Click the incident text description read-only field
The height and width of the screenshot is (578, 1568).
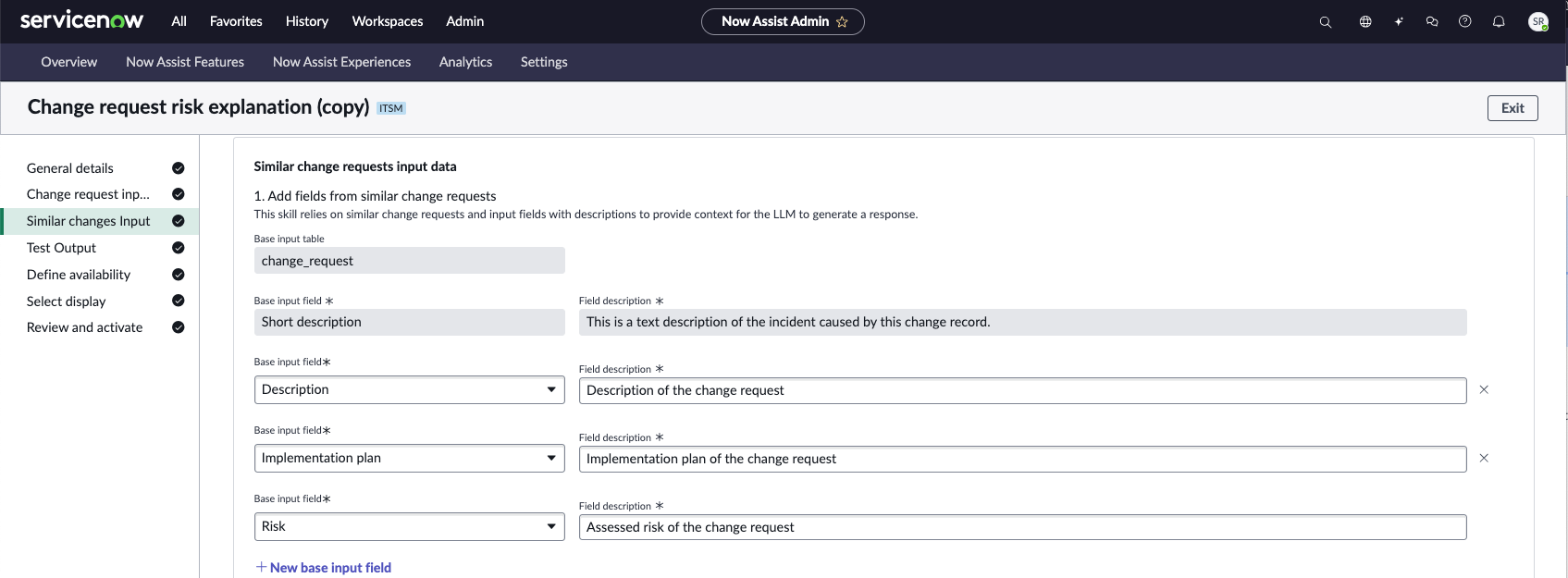point(1022,322)
